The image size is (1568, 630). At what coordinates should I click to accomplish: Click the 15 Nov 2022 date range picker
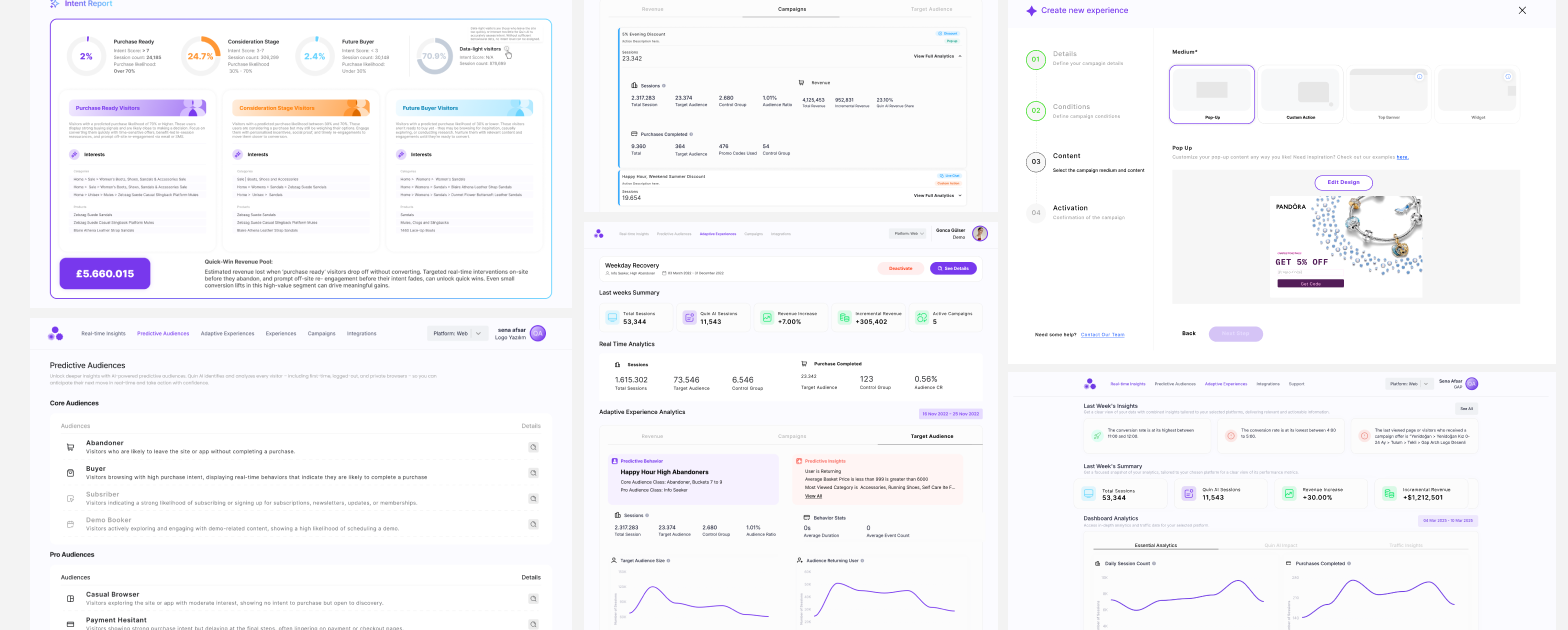point(950,413)
